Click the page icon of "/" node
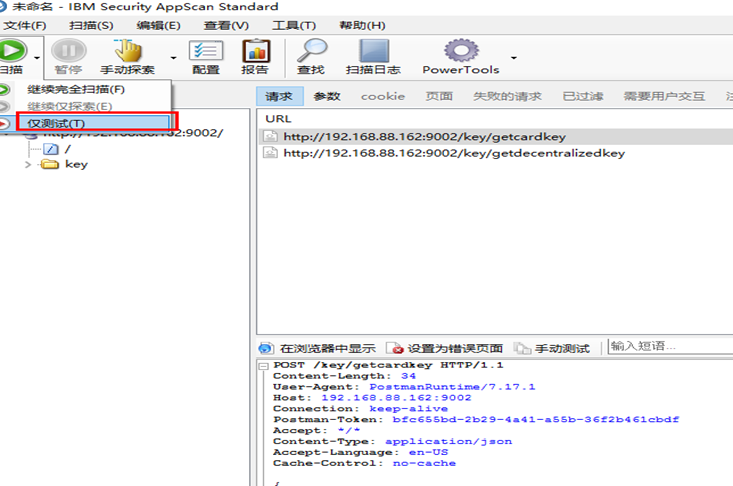The width and height of the screenshot is (733, 486). pyautogui.click(x=50, y=150)
